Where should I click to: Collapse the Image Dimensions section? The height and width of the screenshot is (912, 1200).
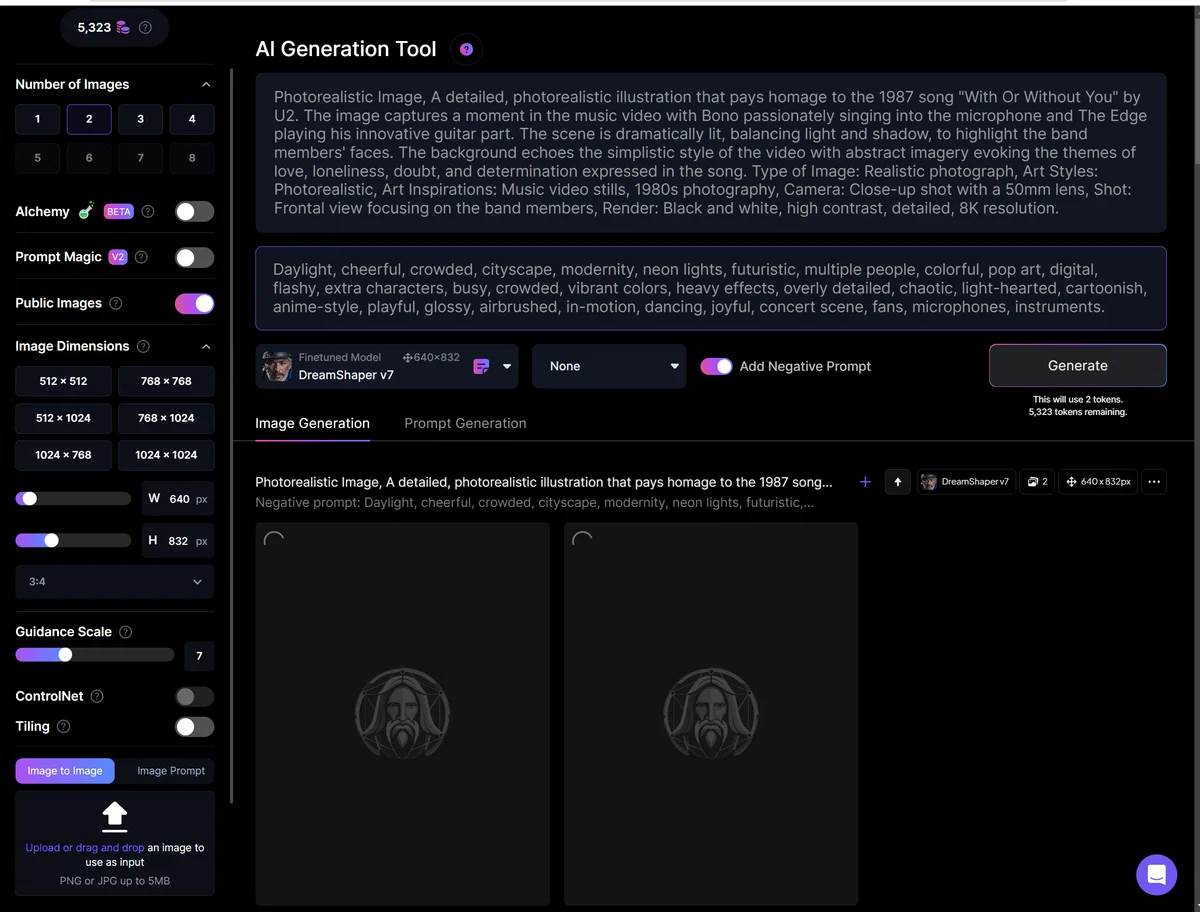coord(206,346)
